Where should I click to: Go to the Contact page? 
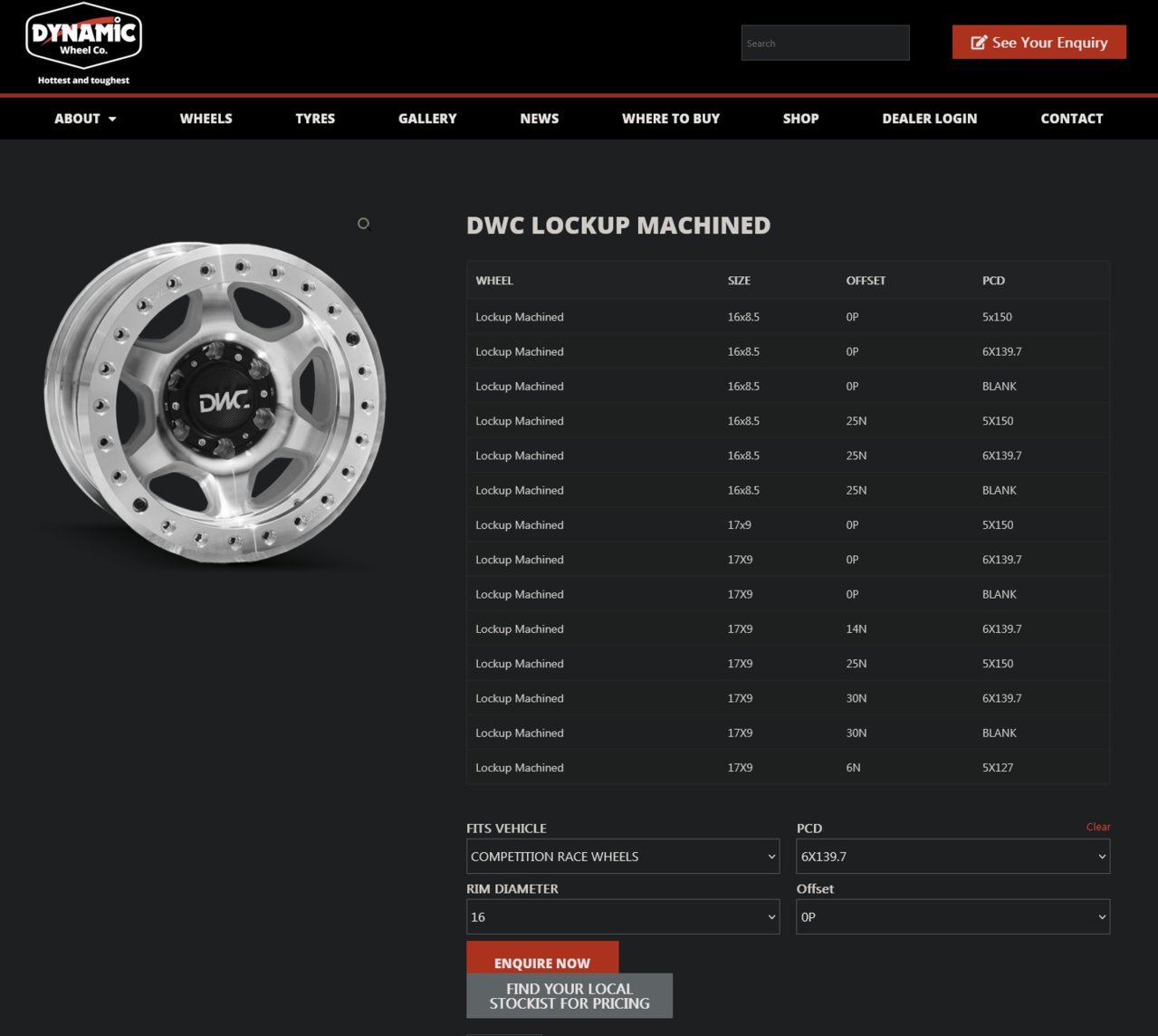[1072, 119]
